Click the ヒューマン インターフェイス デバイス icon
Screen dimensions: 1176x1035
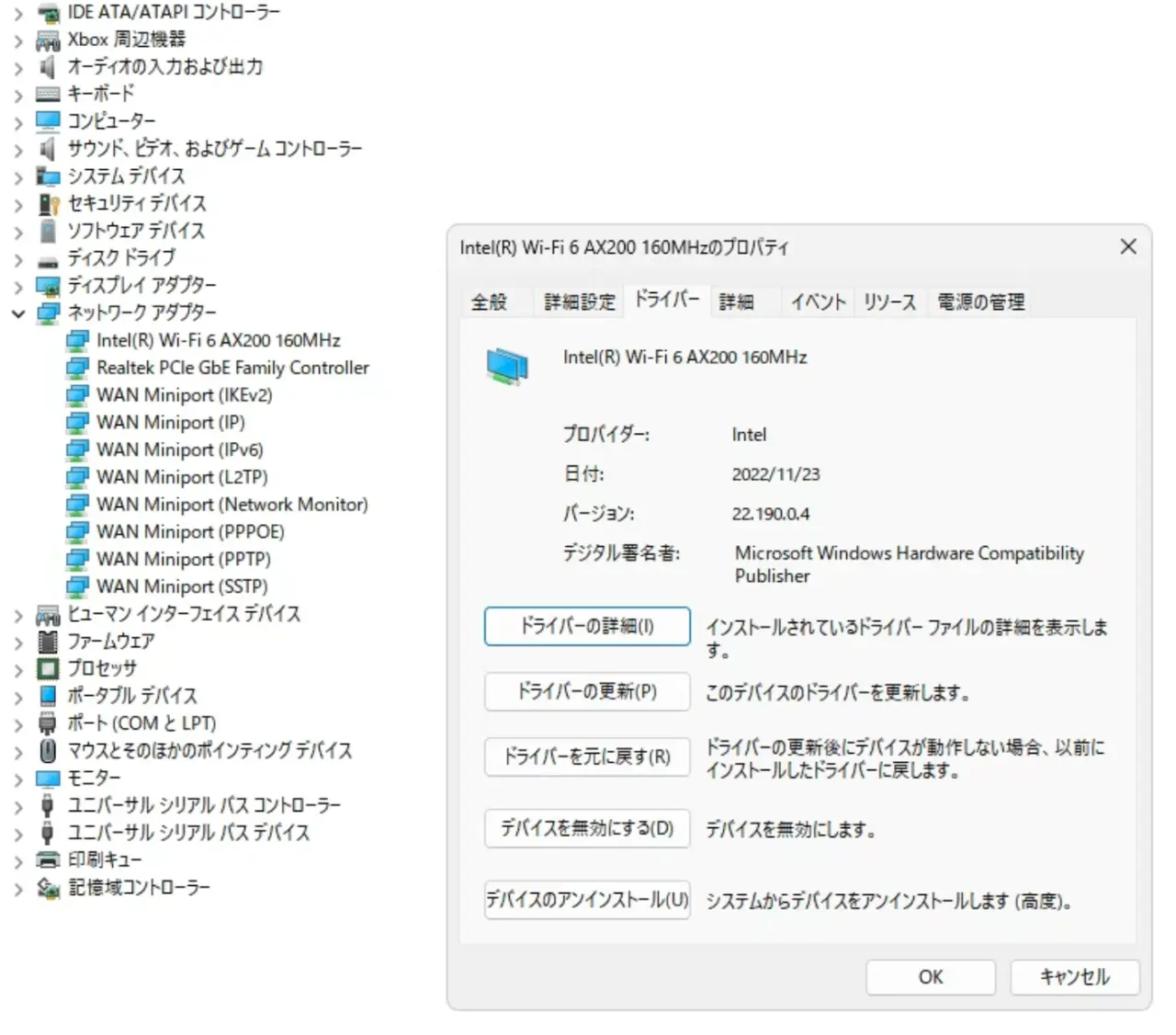point(48,614)
